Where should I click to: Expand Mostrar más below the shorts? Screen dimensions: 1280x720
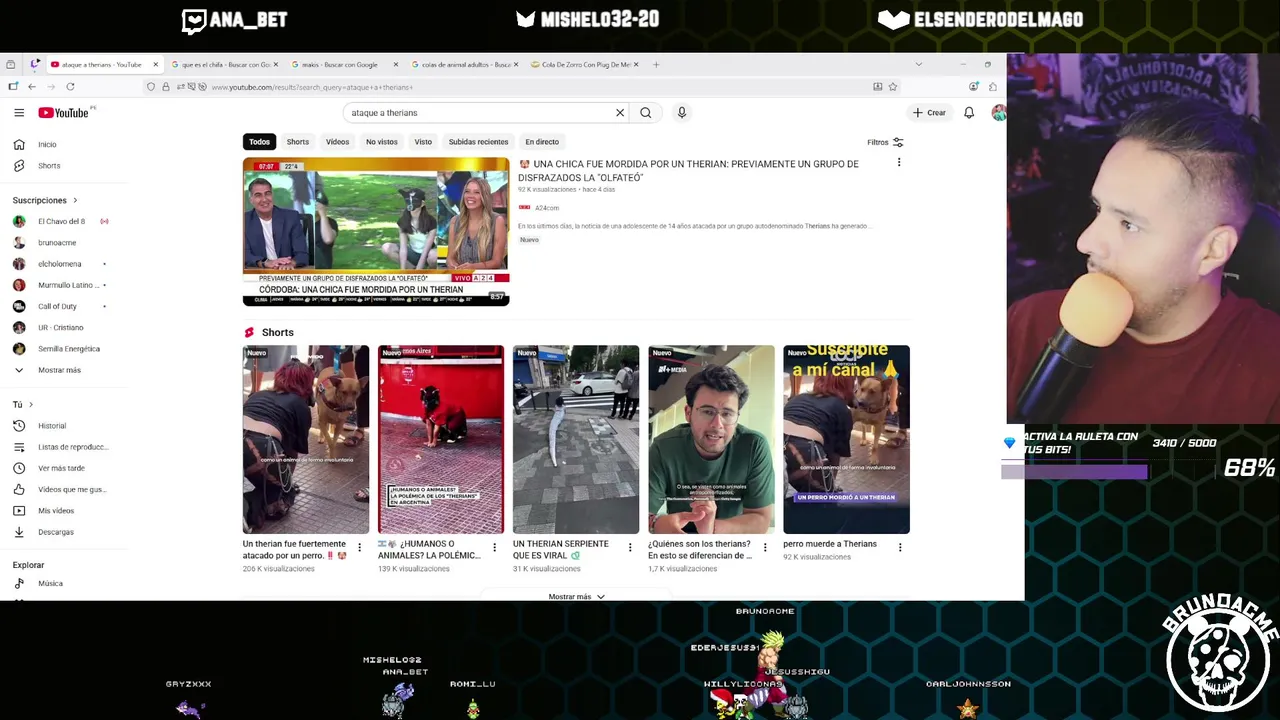click(576, 597)
